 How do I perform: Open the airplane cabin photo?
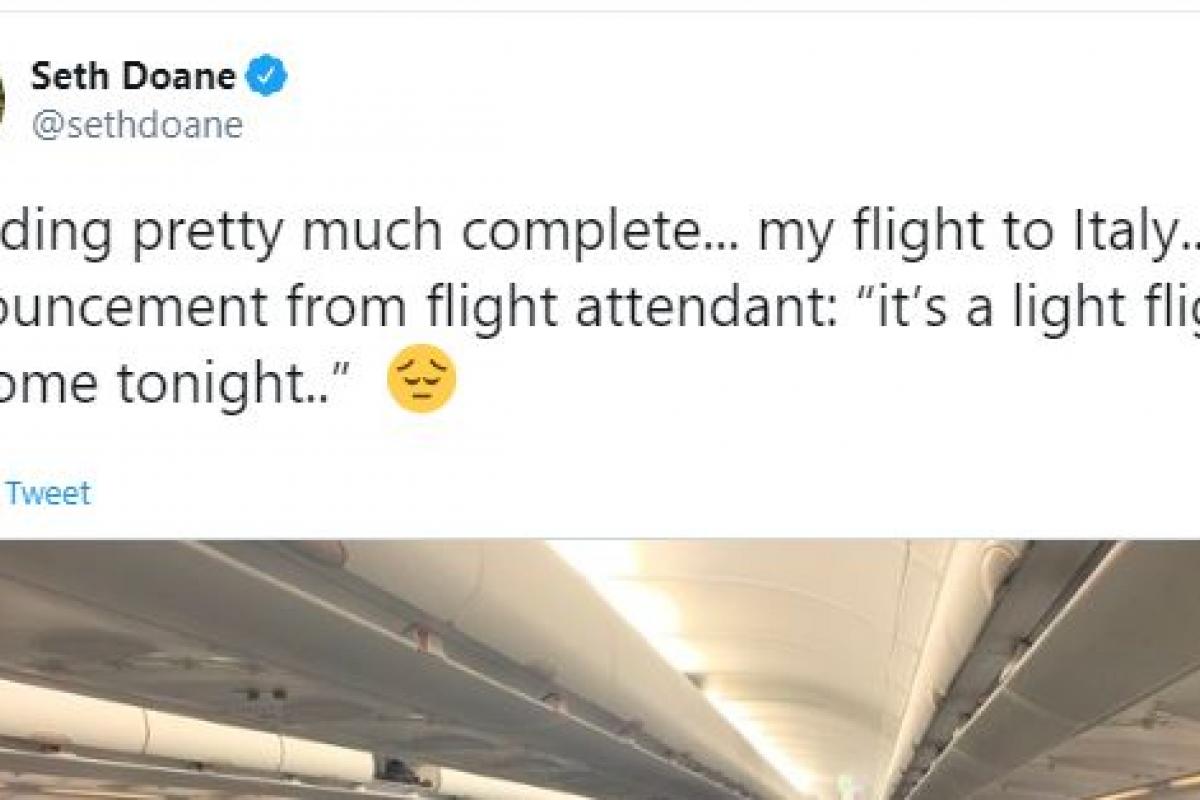pos(600,670)
